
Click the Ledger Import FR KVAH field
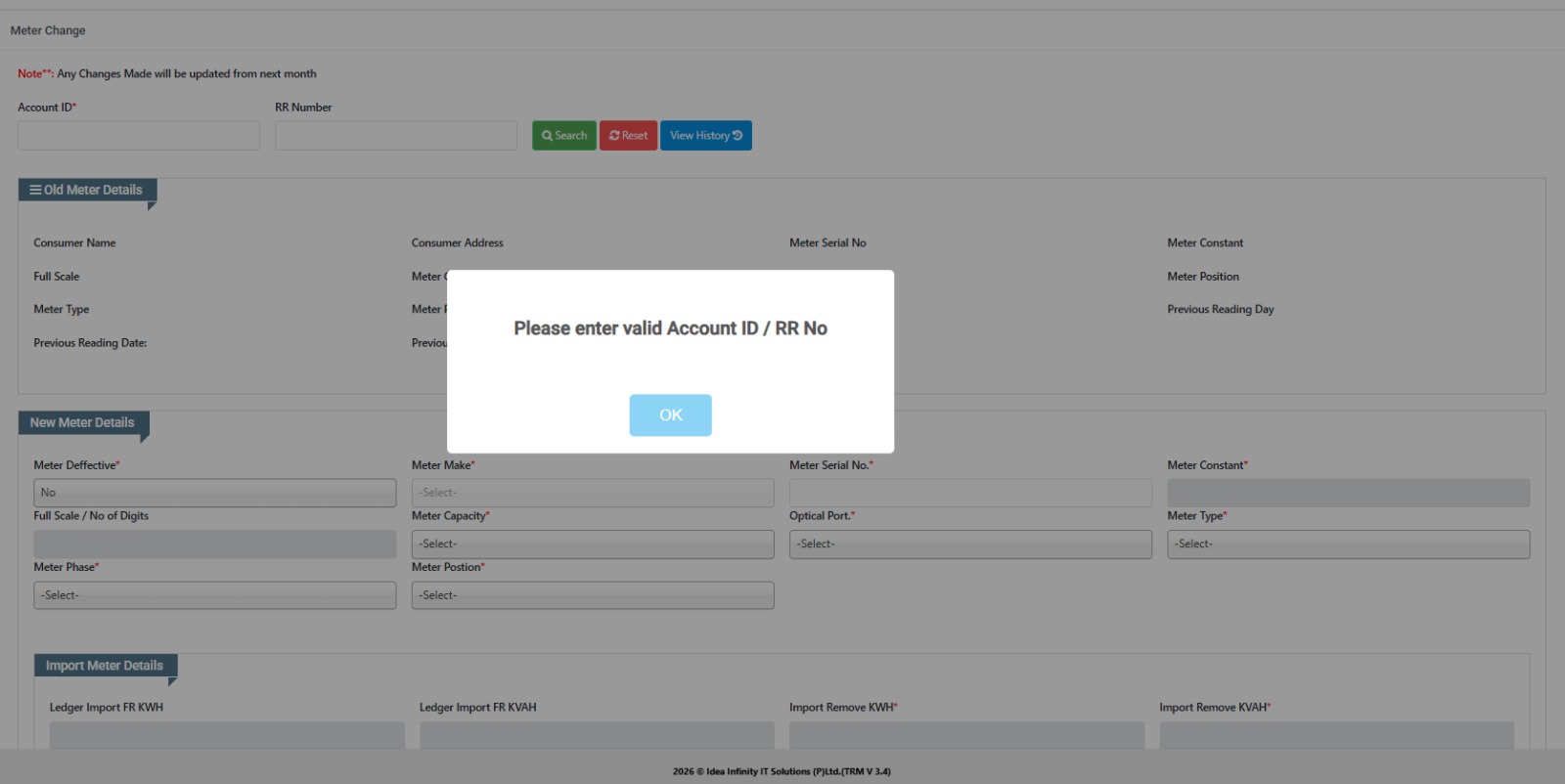click(x=597, y=735)
